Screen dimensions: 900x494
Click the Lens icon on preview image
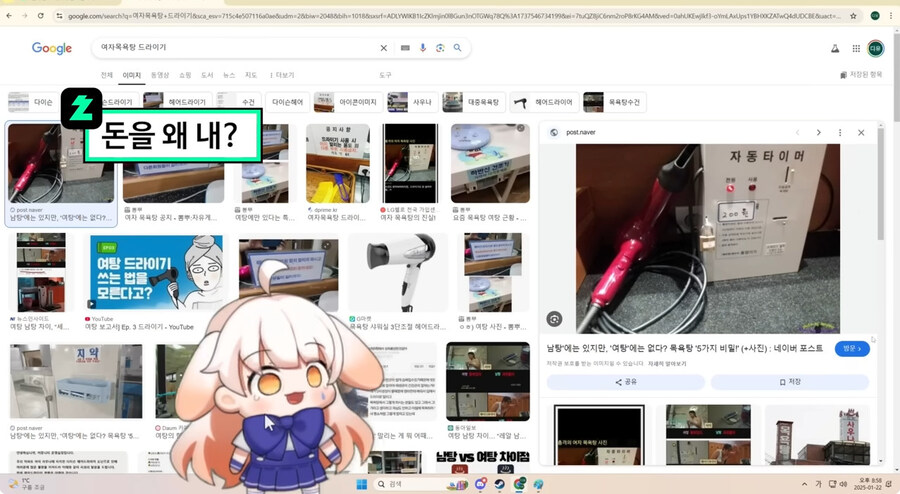pyautogui.click(x=554, y=319)
